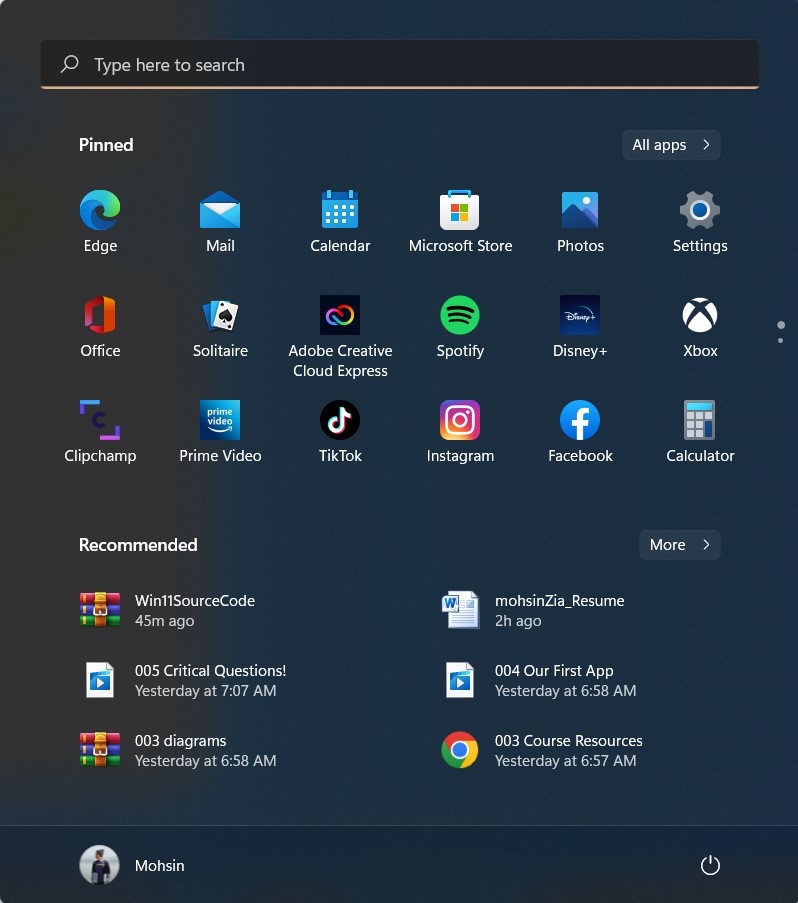Click the All apps button
This screenshot has height=903, width=798.
[x=671, y=145]
